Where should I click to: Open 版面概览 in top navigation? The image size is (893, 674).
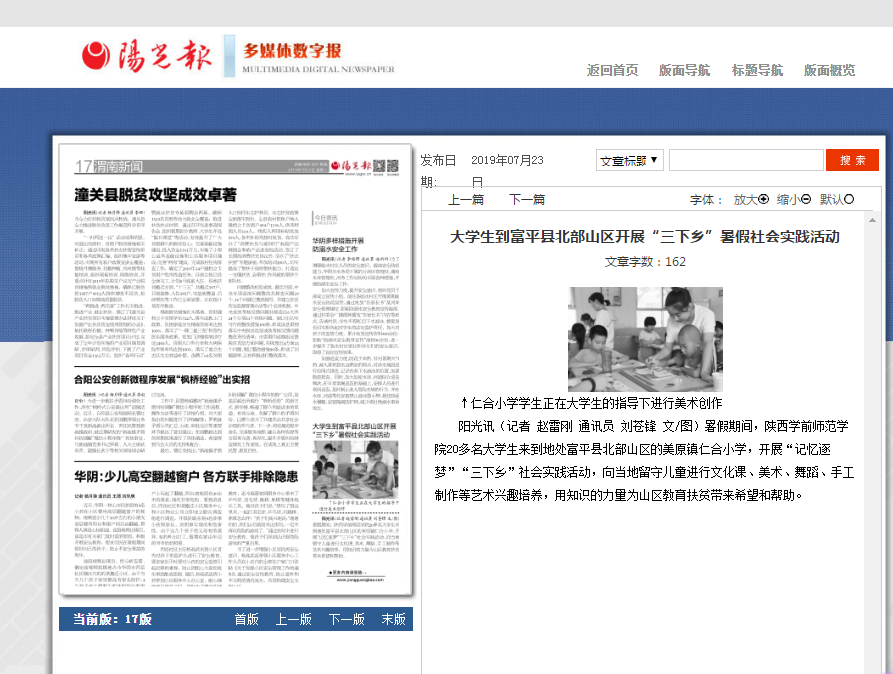(x=829, y=70)
